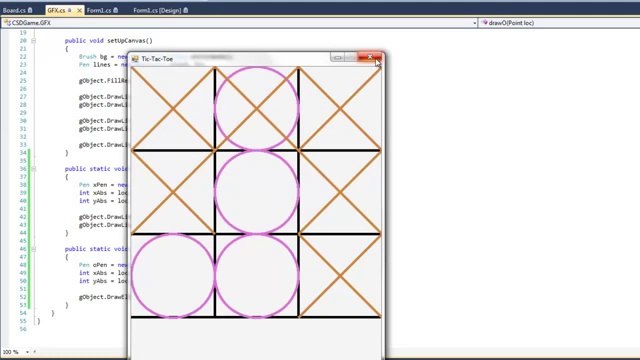Image resolution: width=640 pixels, height=360 pixels.
Task: Click the pin icon on GFX.cs tab
Action: (x=69, y=10)
